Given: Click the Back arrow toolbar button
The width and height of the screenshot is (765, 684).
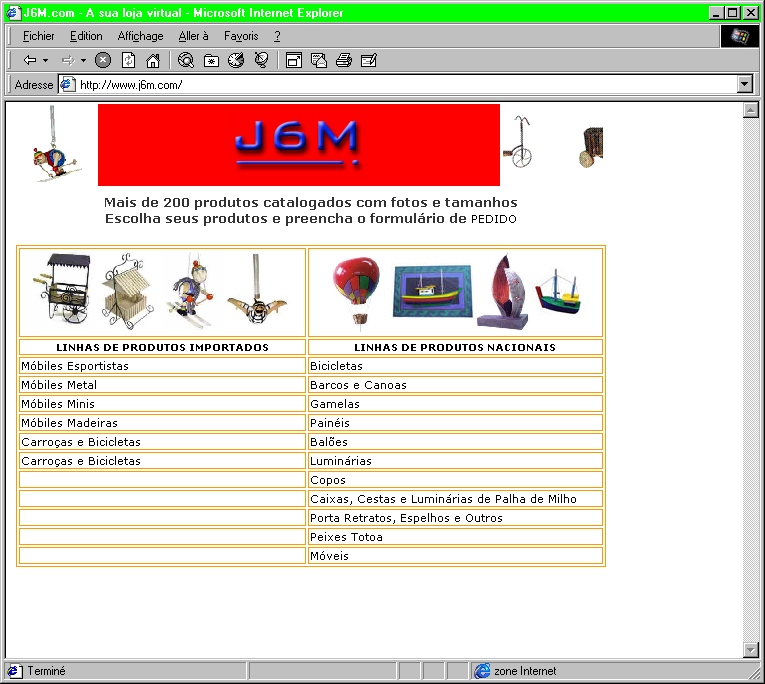Looking at the screenshot, I should 30,60.
